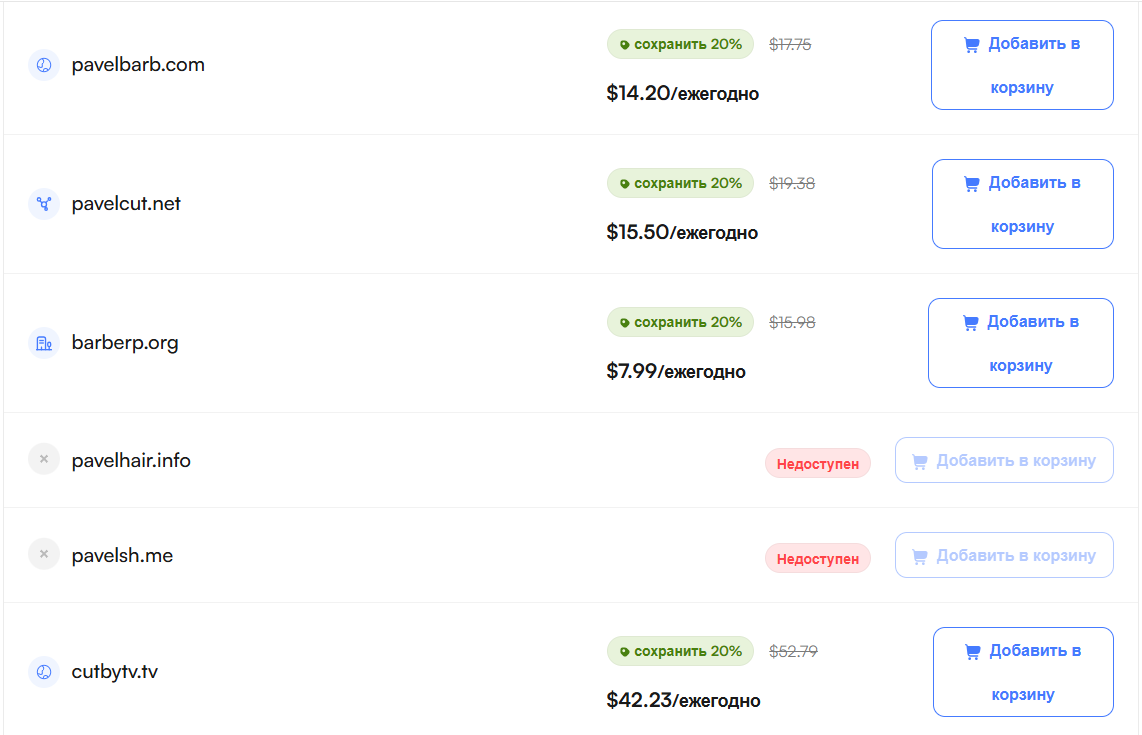This screenshot has width=1142, height=735.
Task: Click the $42.23 yearly price
Action: 683,700
